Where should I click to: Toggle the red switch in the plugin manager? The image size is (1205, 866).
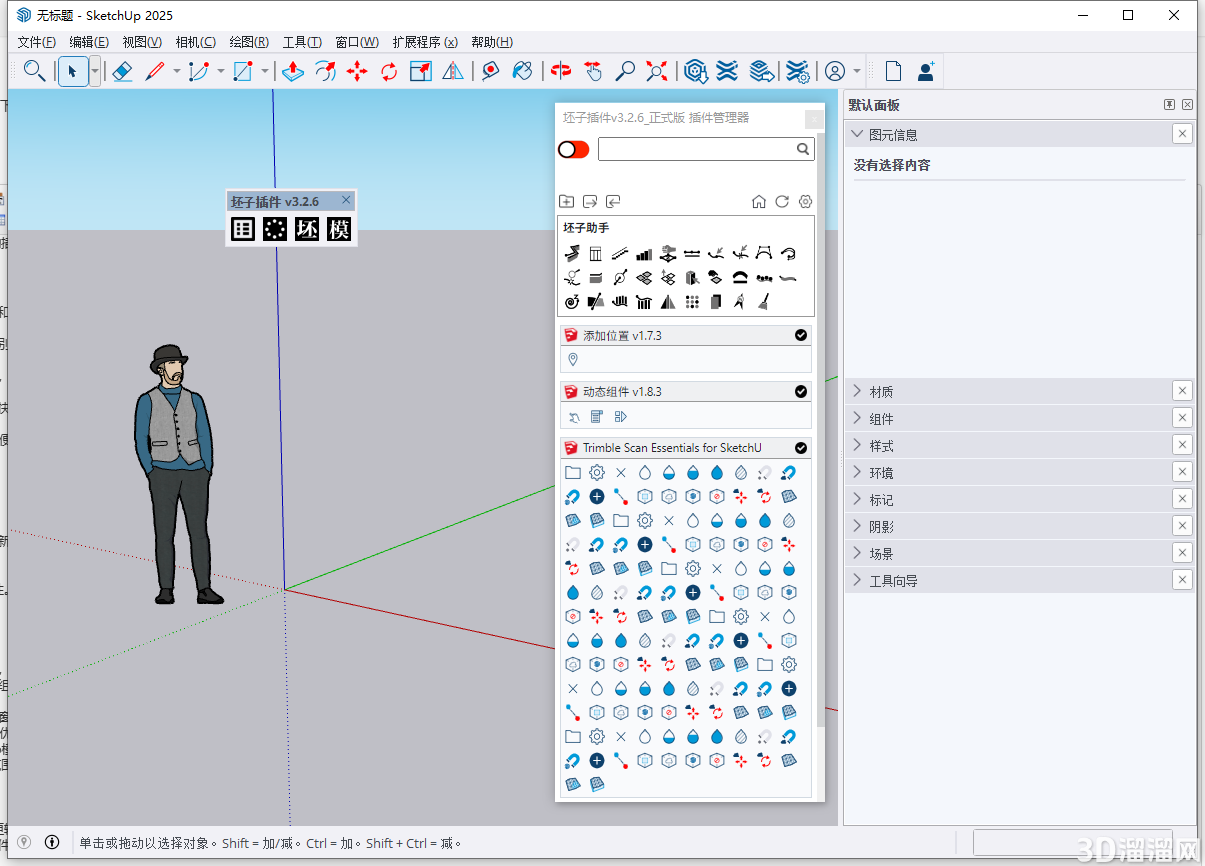[x=573, y=148]
